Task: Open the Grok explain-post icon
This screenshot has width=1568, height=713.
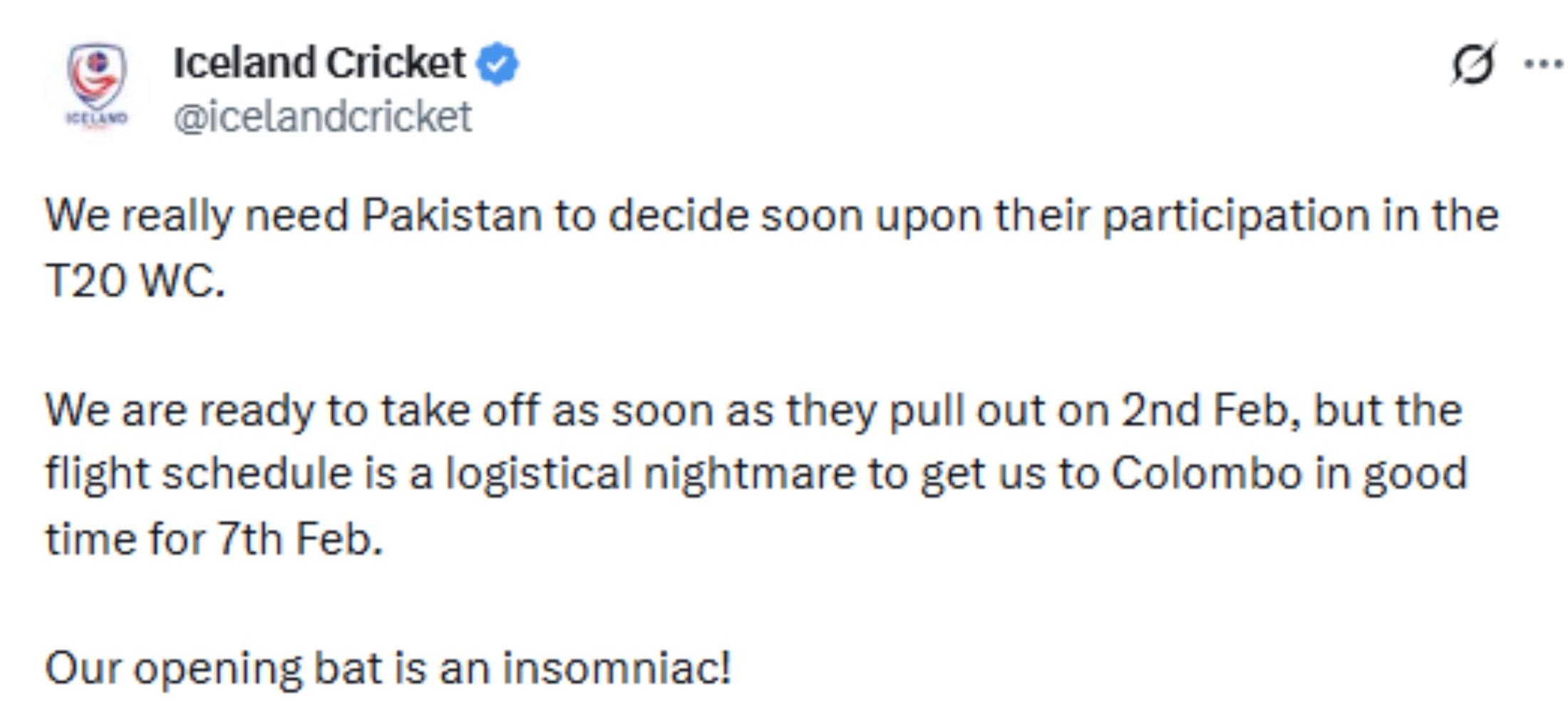Action: 1472,64
